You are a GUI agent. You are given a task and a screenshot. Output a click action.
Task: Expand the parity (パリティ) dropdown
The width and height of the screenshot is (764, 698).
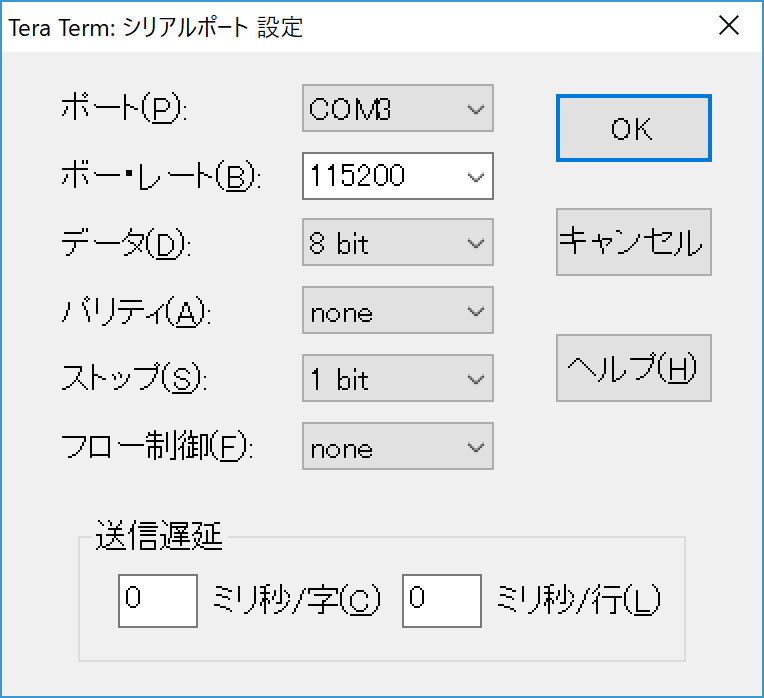[x=397, y=312]
